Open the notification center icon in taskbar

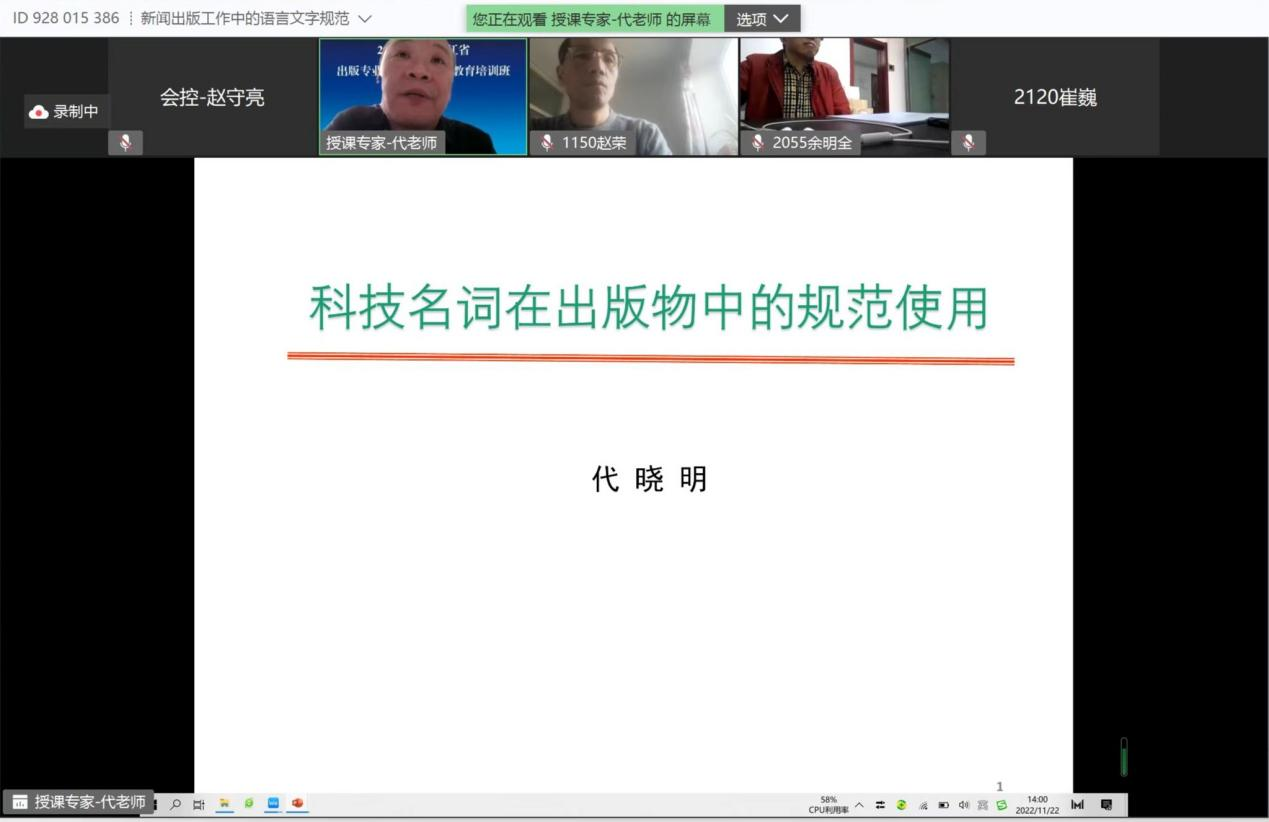coord(1106,805)
